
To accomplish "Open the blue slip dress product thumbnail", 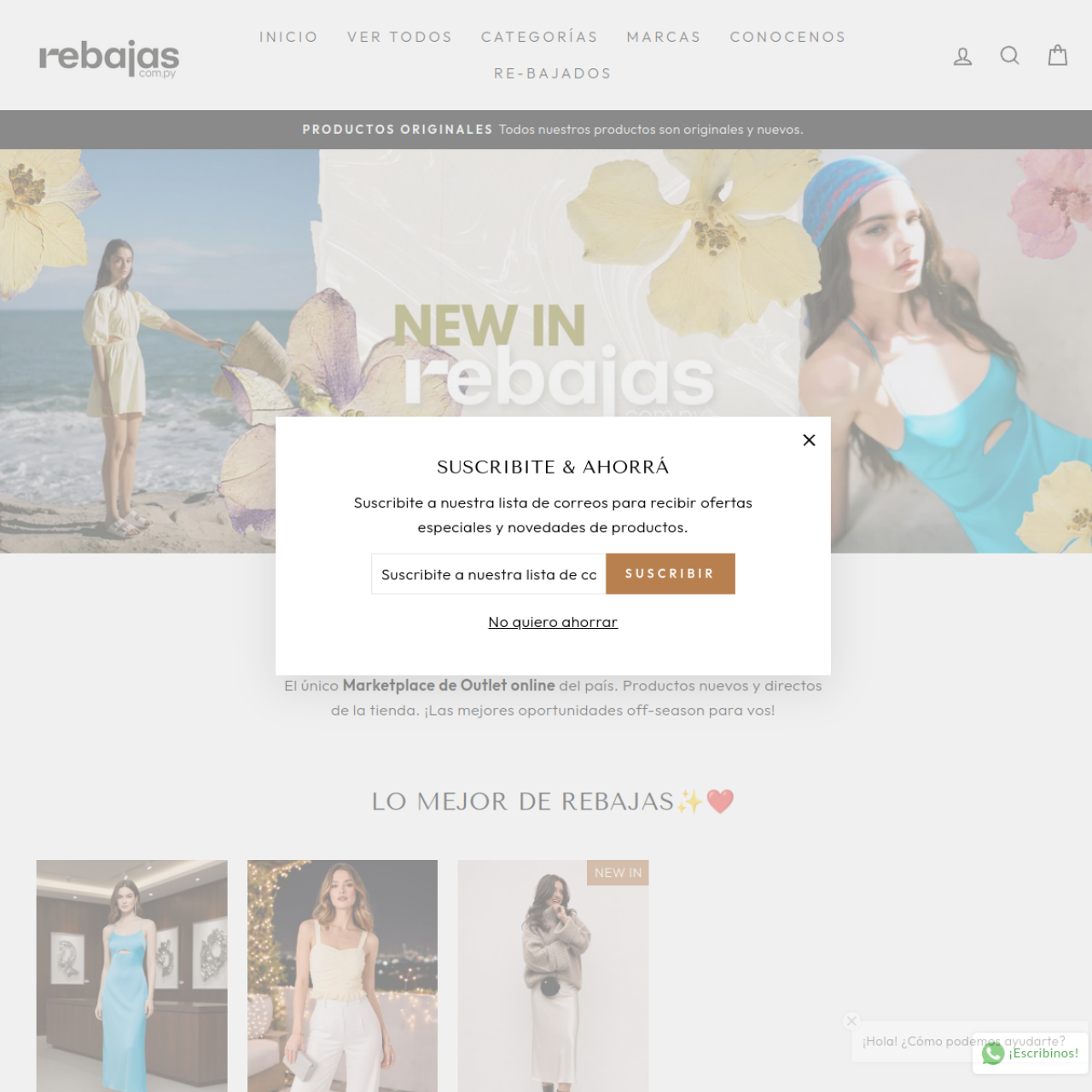I will (131, 976).
